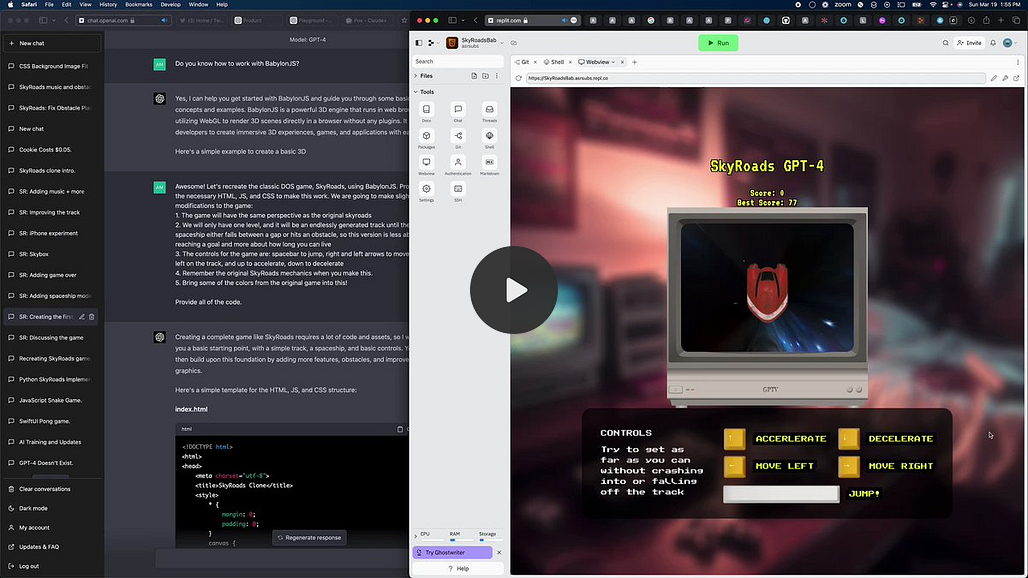Open the Markdown tool icon
The height and width of the screenshot is (578, 1028).
489,163
